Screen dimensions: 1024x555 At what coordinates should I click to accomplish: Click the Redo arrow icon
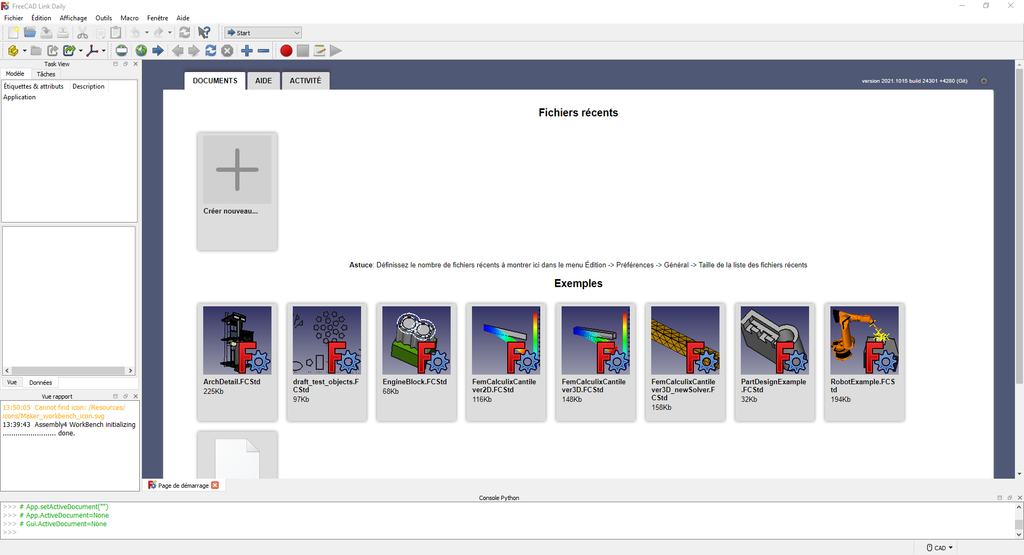pos(159,32)
